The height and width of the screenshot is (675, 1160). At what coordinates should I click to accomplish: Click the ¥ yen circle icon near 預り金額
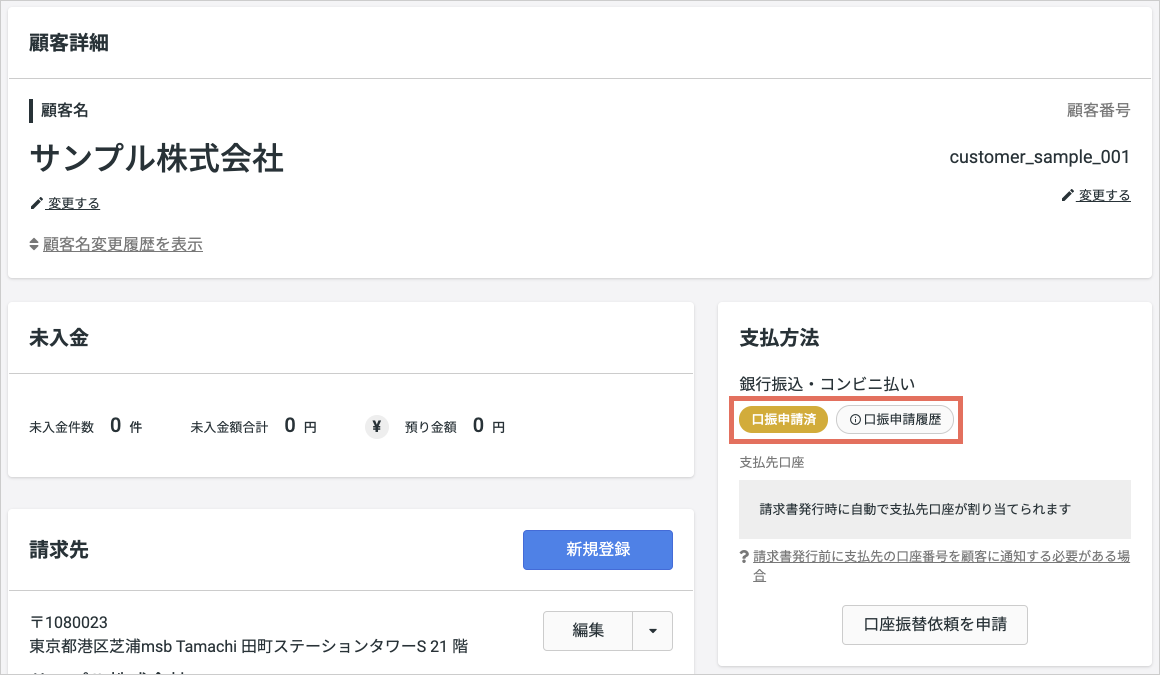[376, 425]
